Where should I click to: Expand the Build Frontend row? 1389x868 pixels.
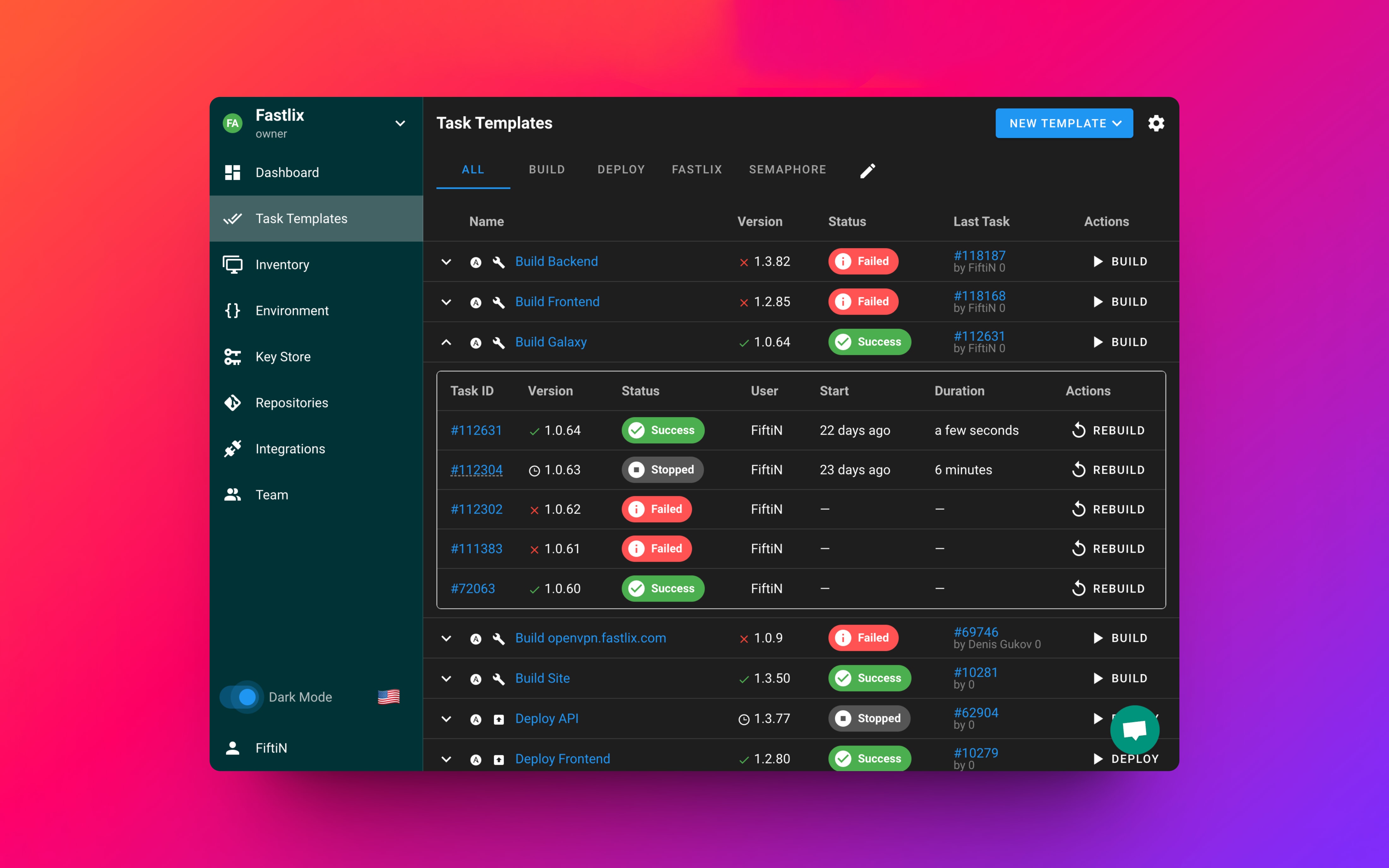(446, 302)
